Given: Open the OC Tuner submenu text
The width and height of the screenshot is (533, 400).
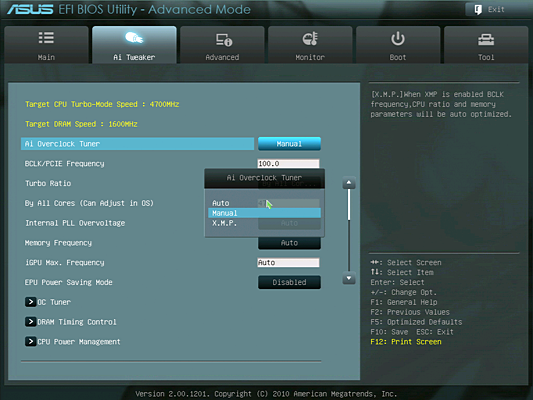Looking at the screenshot, I should [x=54, y=302].
